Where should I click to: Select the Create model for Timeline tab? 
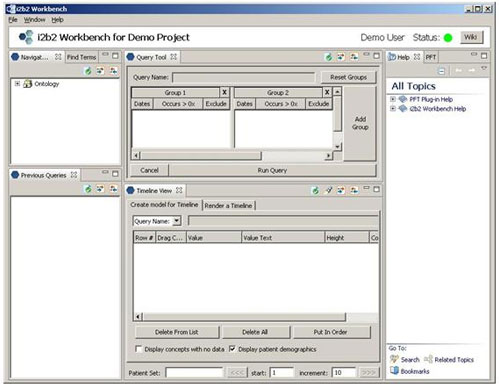tap(164, 205)
